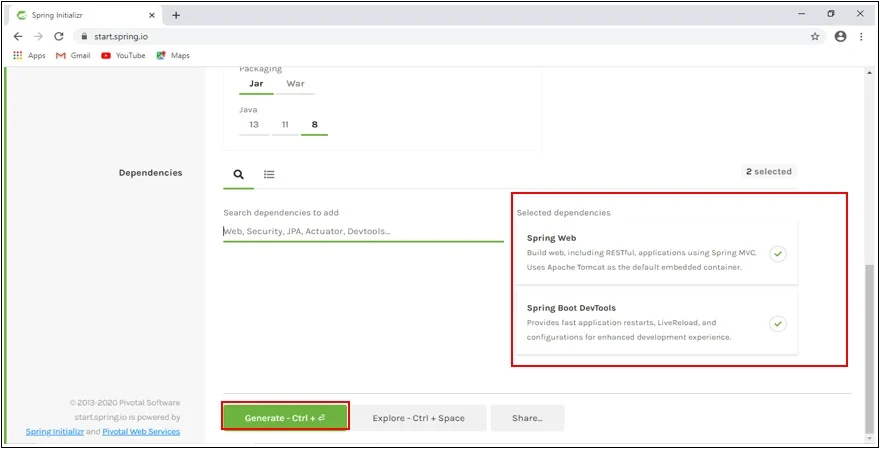Open the Apps bookmark

click(29, 56)
